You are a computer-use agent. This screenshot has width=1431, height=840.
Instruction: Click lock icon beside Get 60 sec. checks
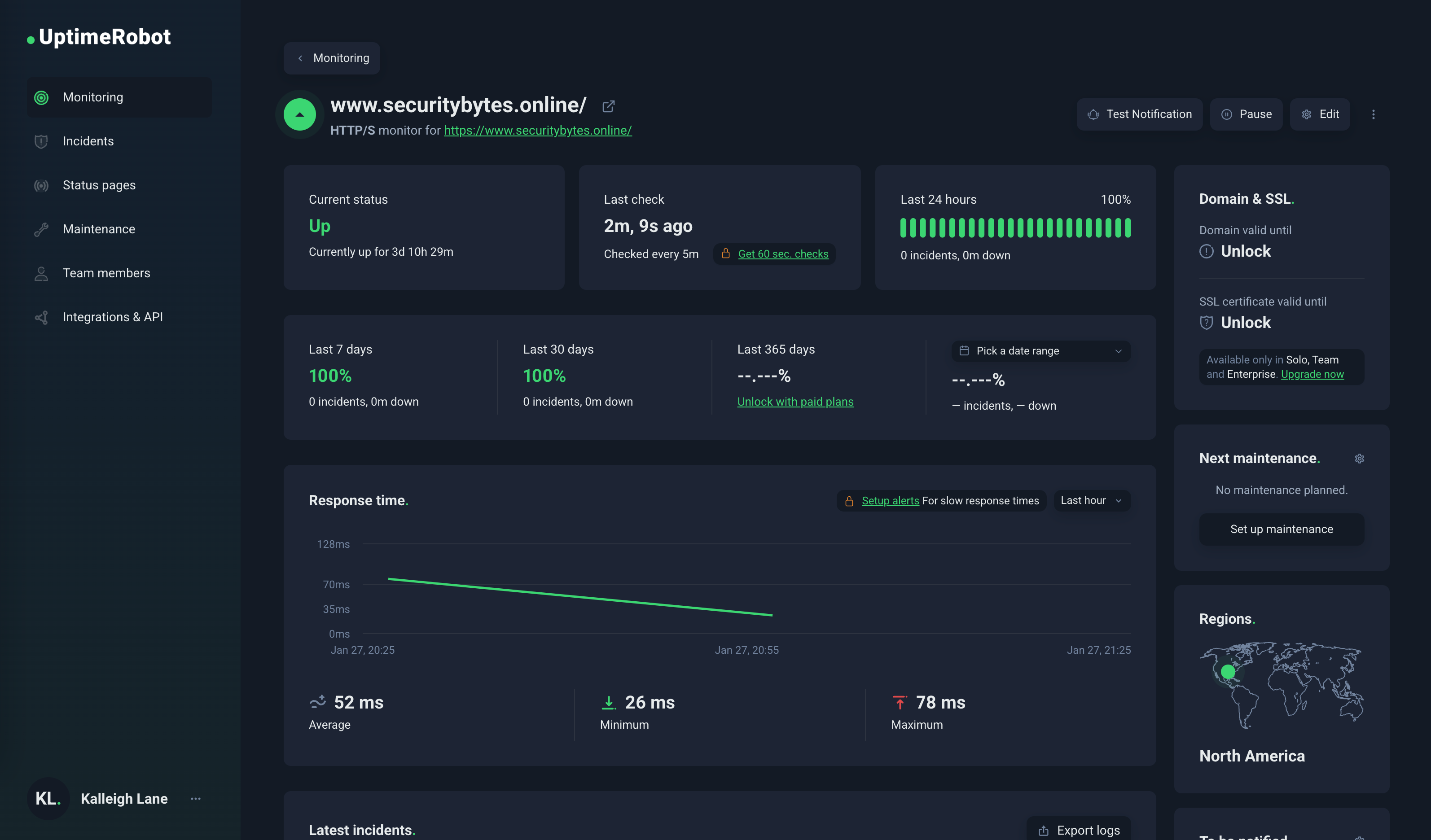click(x=725, y=254)
